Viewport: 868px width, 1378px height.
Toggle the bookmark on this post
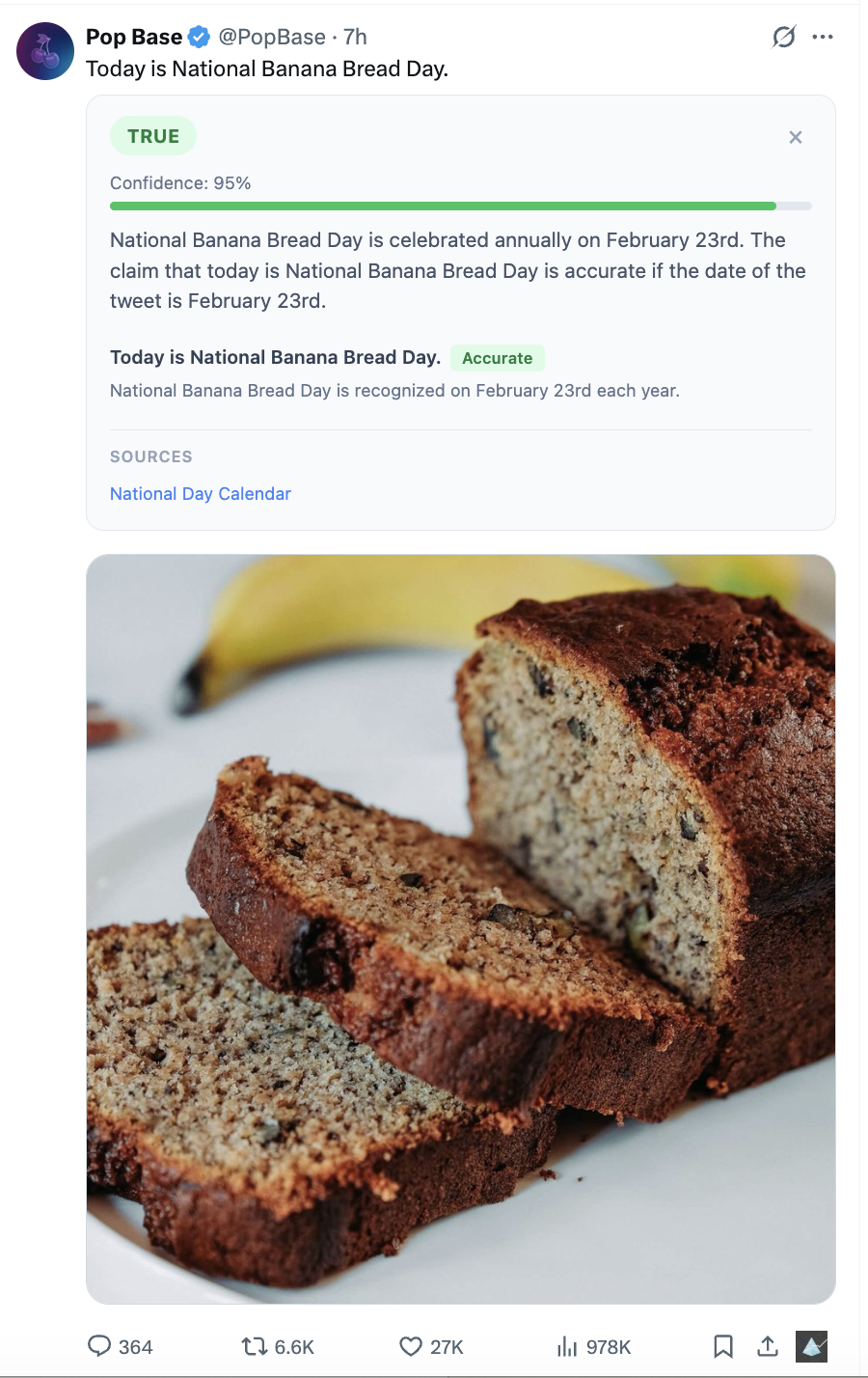click(x=721, y=1346)
